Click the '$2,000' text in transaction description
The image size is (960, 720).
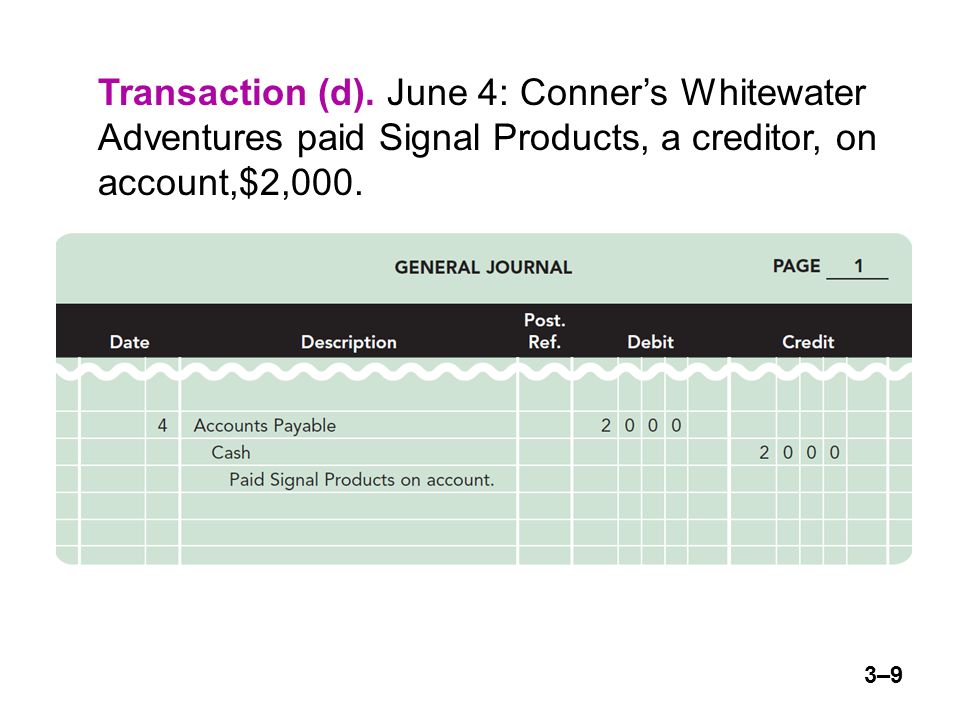[x=301, y=183]
